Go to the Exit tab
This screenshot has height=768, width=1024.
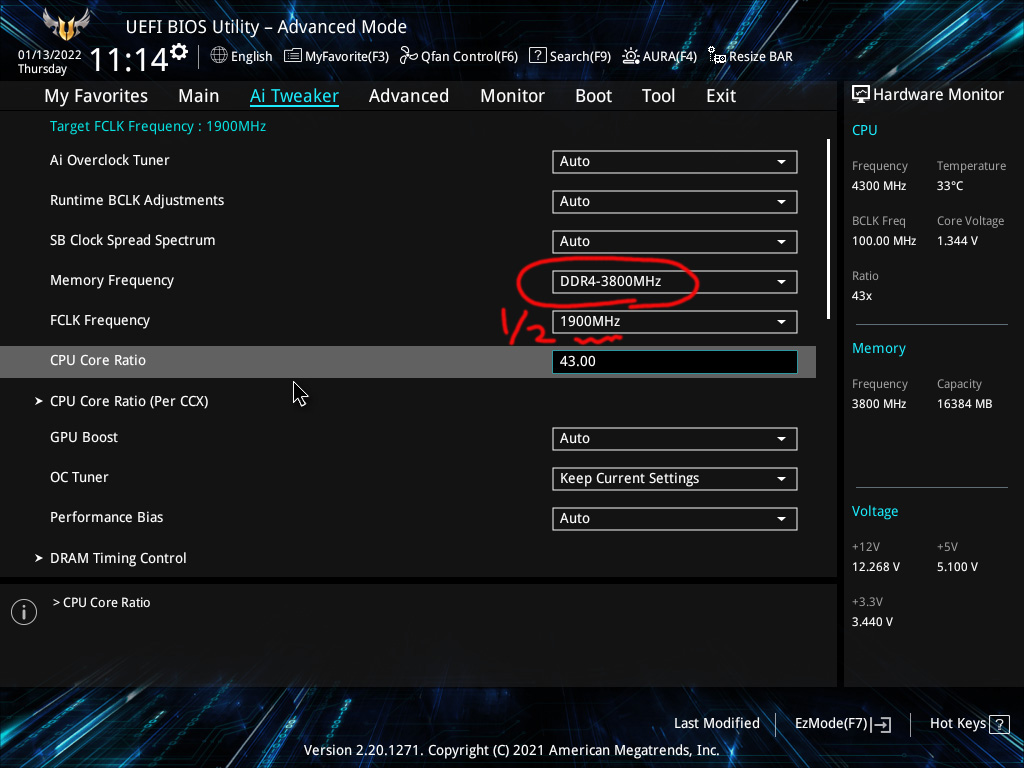pos(721,96)
